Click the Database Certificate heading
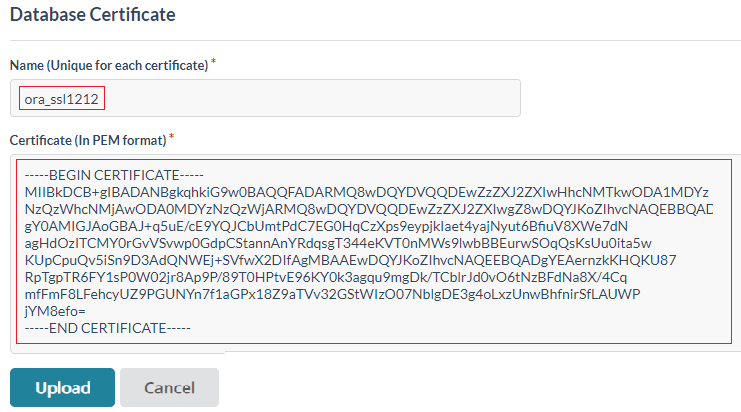The width and height of the screenshot is (741, 412). [93, 15]
